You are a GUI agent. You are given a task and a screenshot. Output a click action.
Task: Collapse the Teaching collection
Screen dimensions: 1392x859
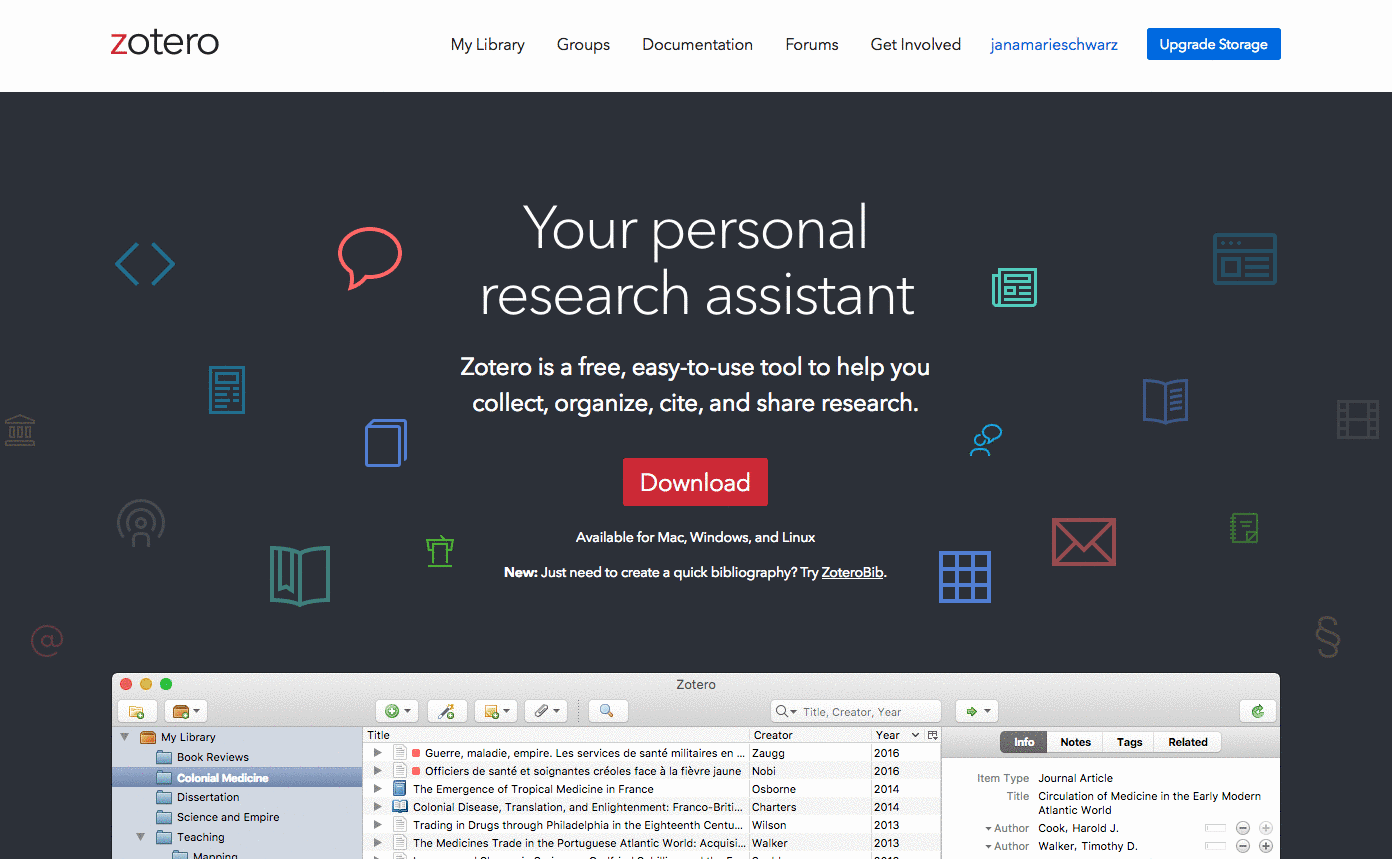pos(141,837)
